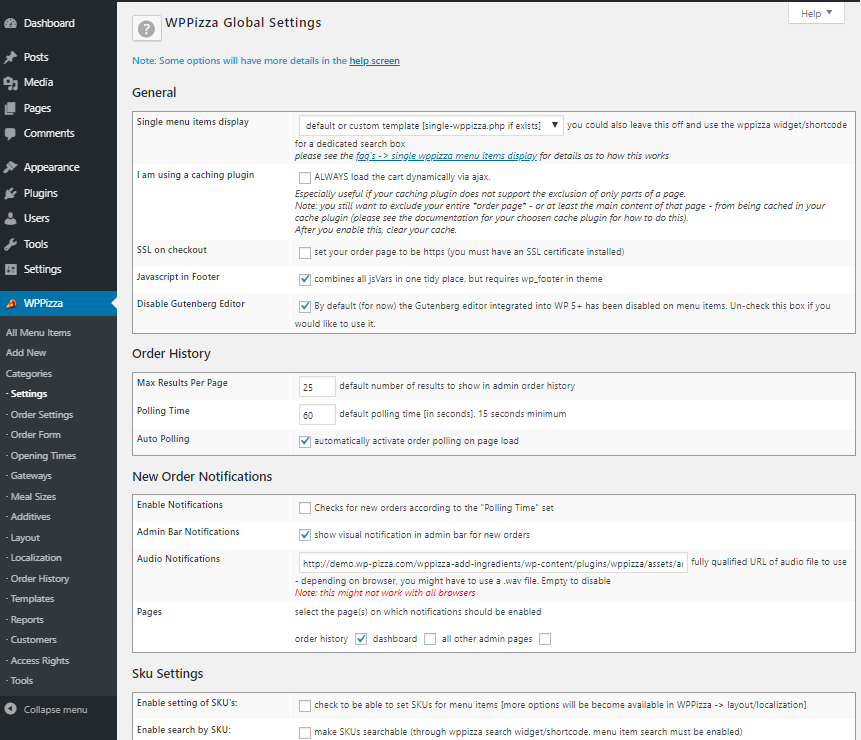The height and width of the screenshot is (740, 861).
Task: Enable SSL on checkout checkbox
Action: click(x=305, y=252)
